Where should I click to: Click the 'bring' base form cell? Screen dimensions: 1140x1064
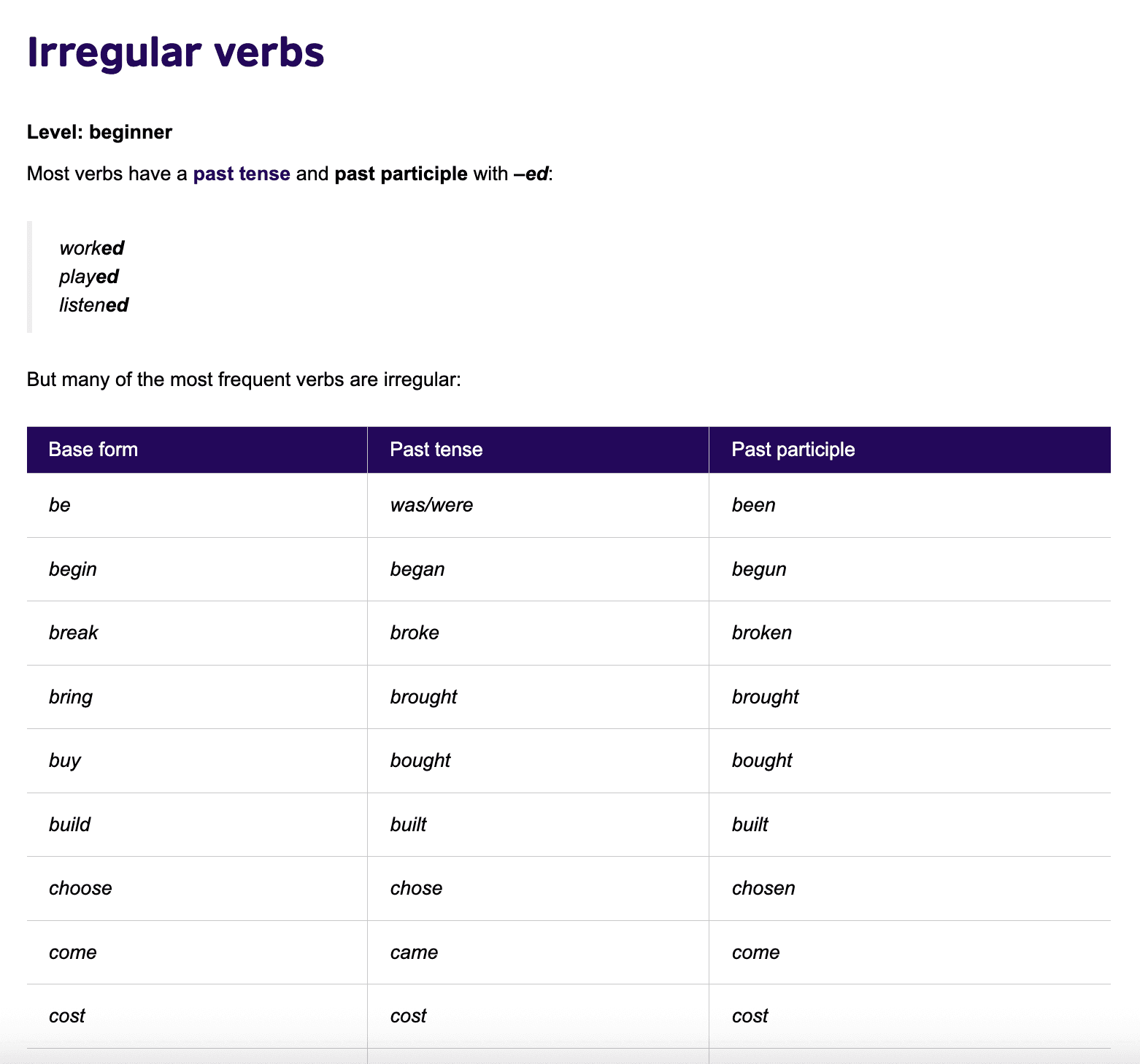click(x=71, y=697)
